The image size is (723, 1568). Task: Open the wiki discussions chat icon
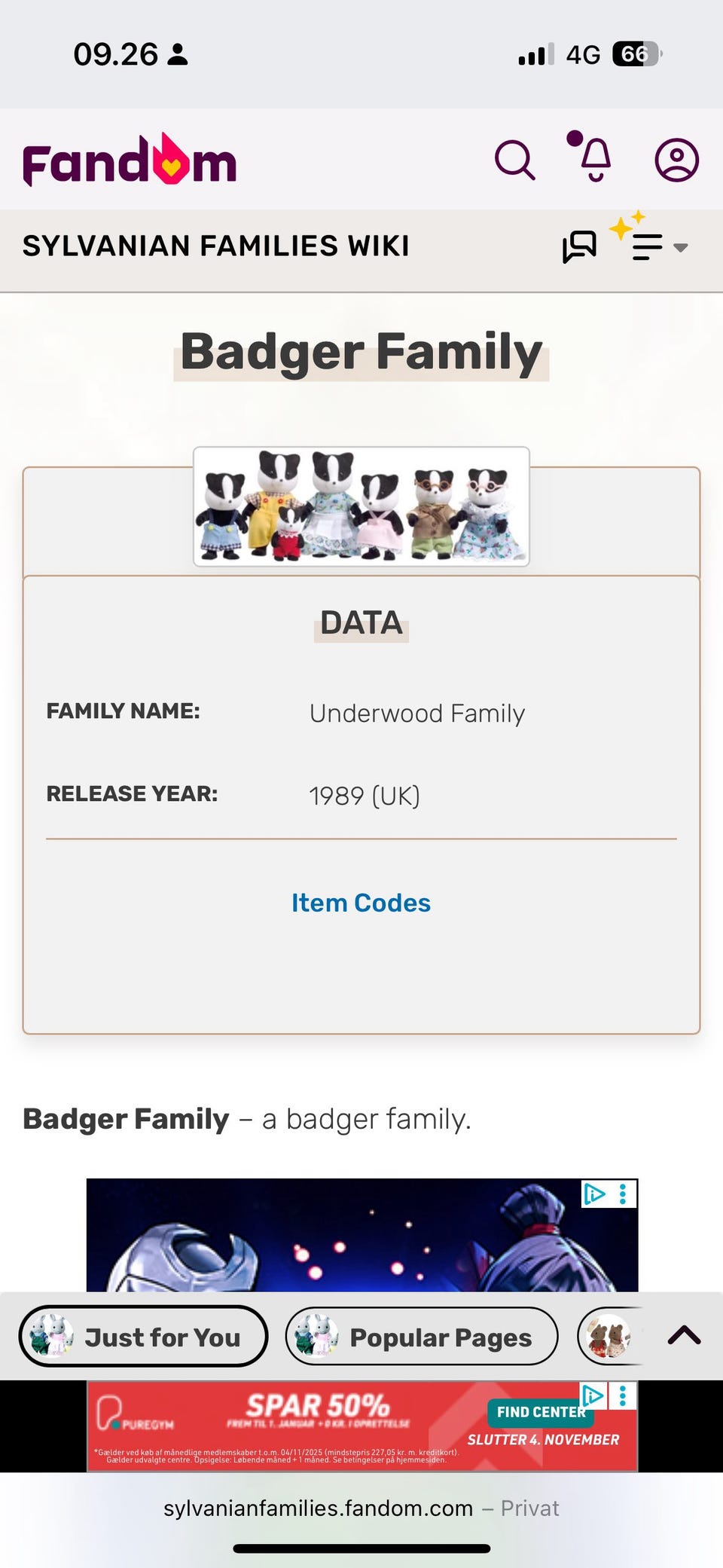click(x=579, y=246)
